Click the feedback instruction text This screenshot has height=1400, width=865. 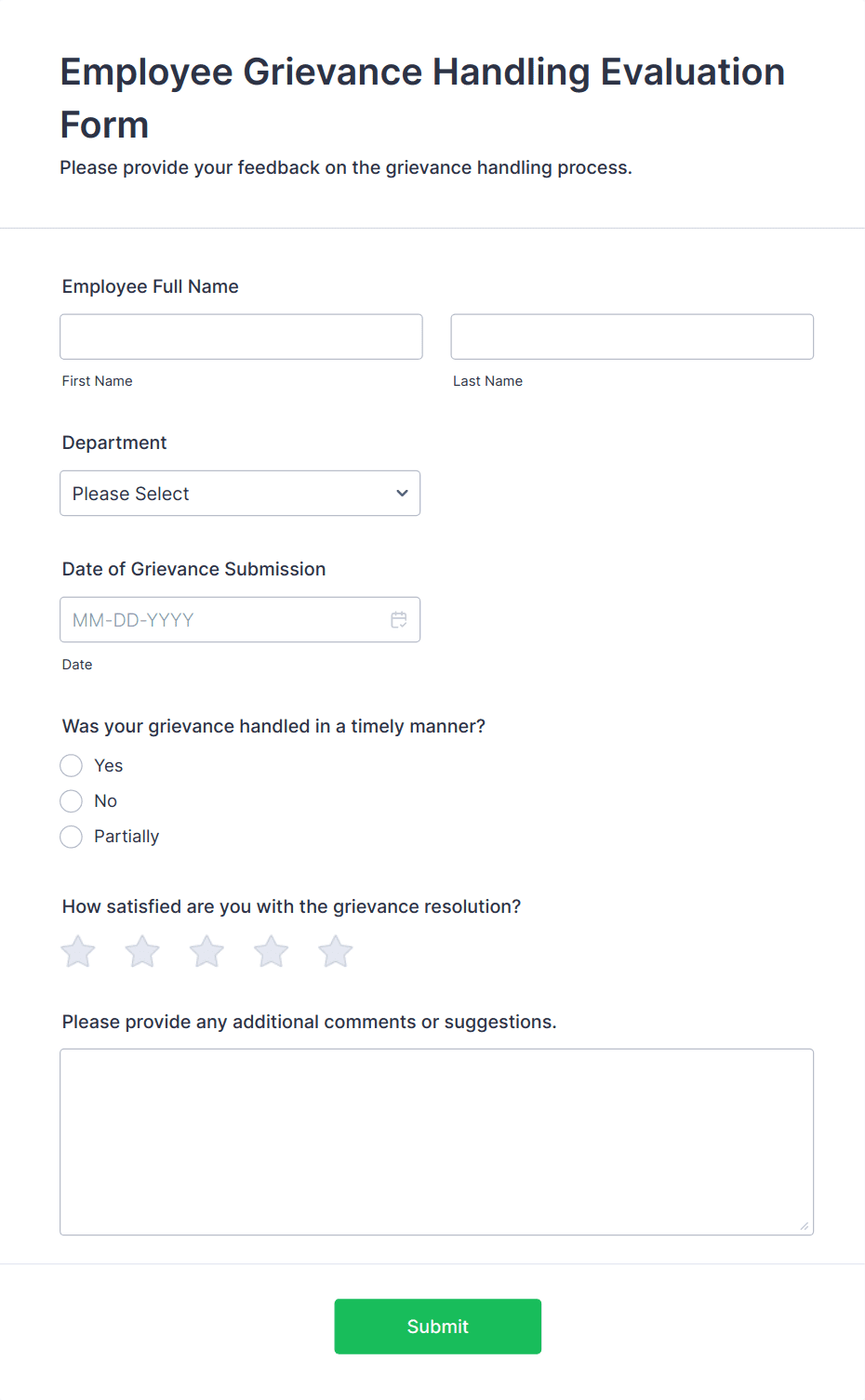345,167
